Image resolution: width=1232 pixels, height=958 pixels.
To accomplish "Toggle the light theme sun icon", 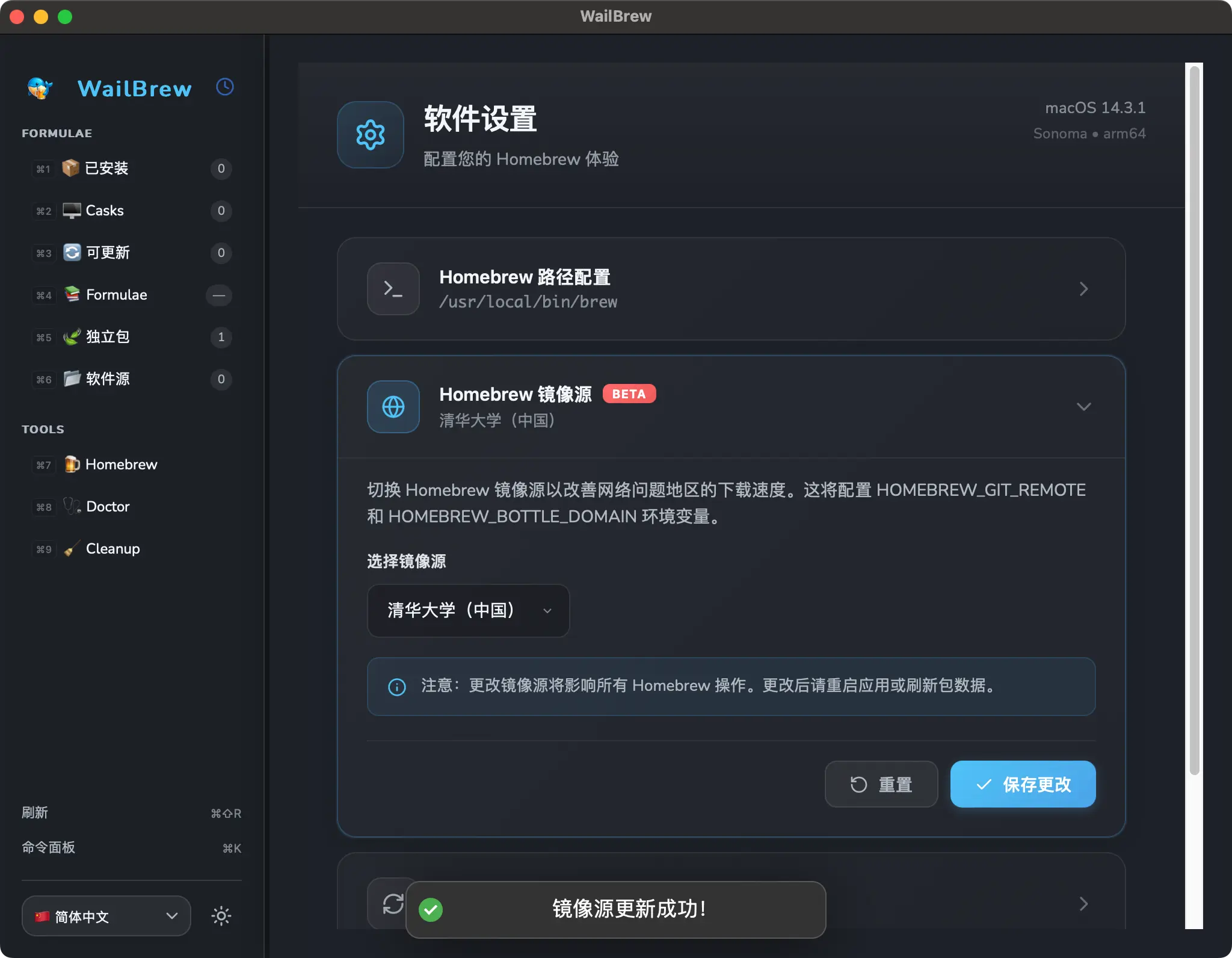I will [x=221, y=916].
